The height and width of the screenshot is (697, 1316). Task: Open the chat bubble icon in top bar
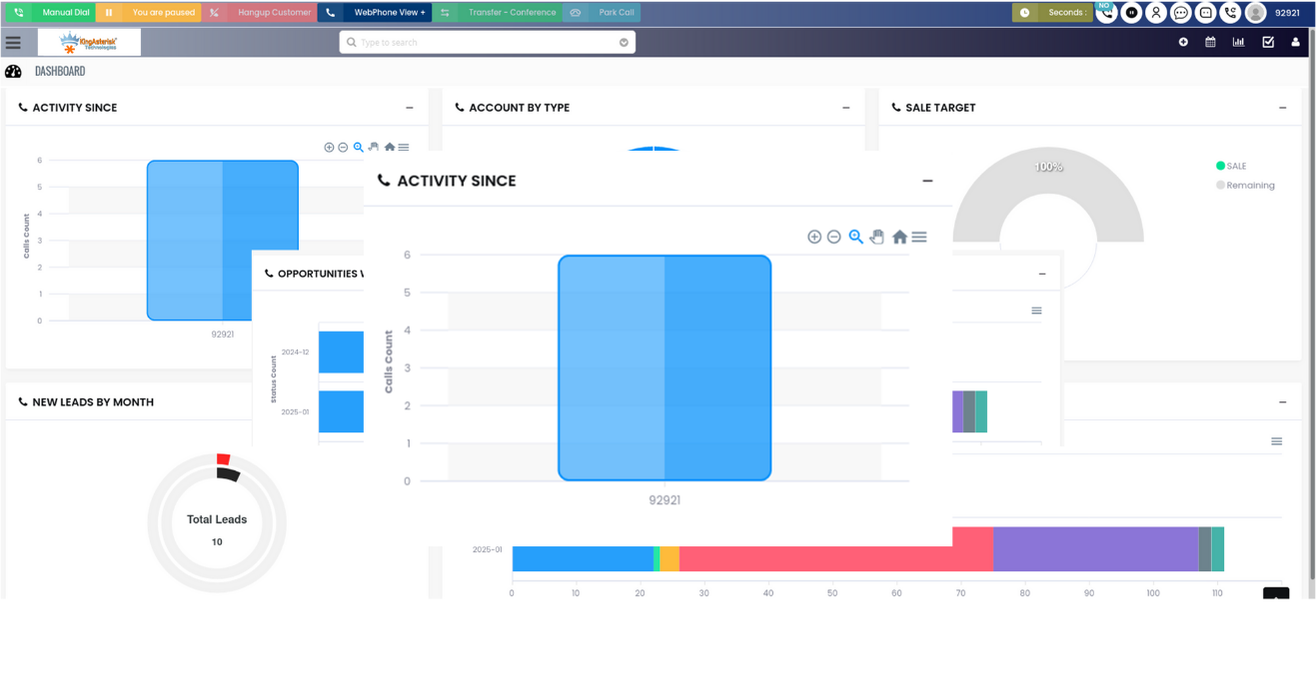(x=1181, y=13)
